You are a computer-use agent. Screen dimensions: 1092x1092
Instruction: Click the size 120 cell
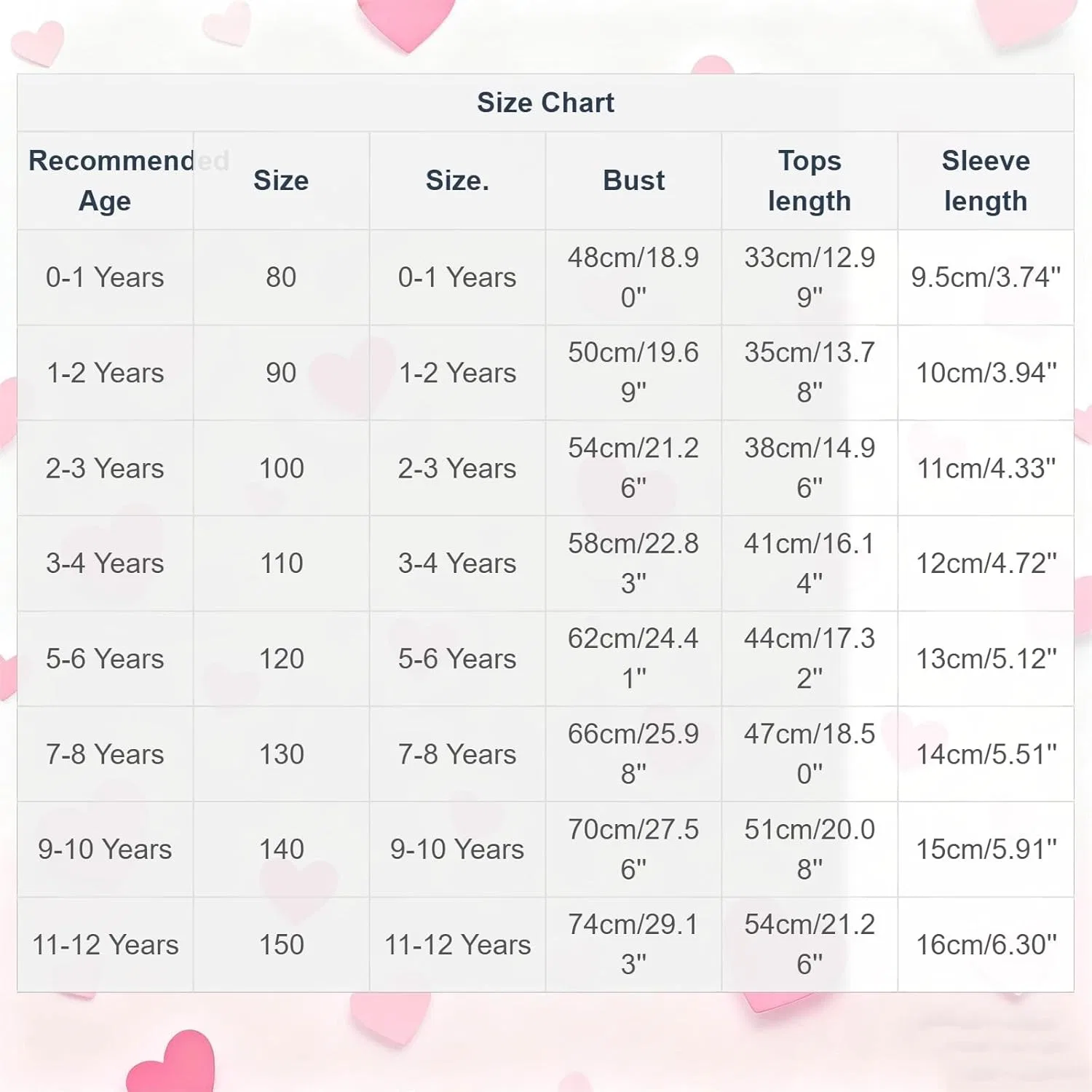pos(281,659)
